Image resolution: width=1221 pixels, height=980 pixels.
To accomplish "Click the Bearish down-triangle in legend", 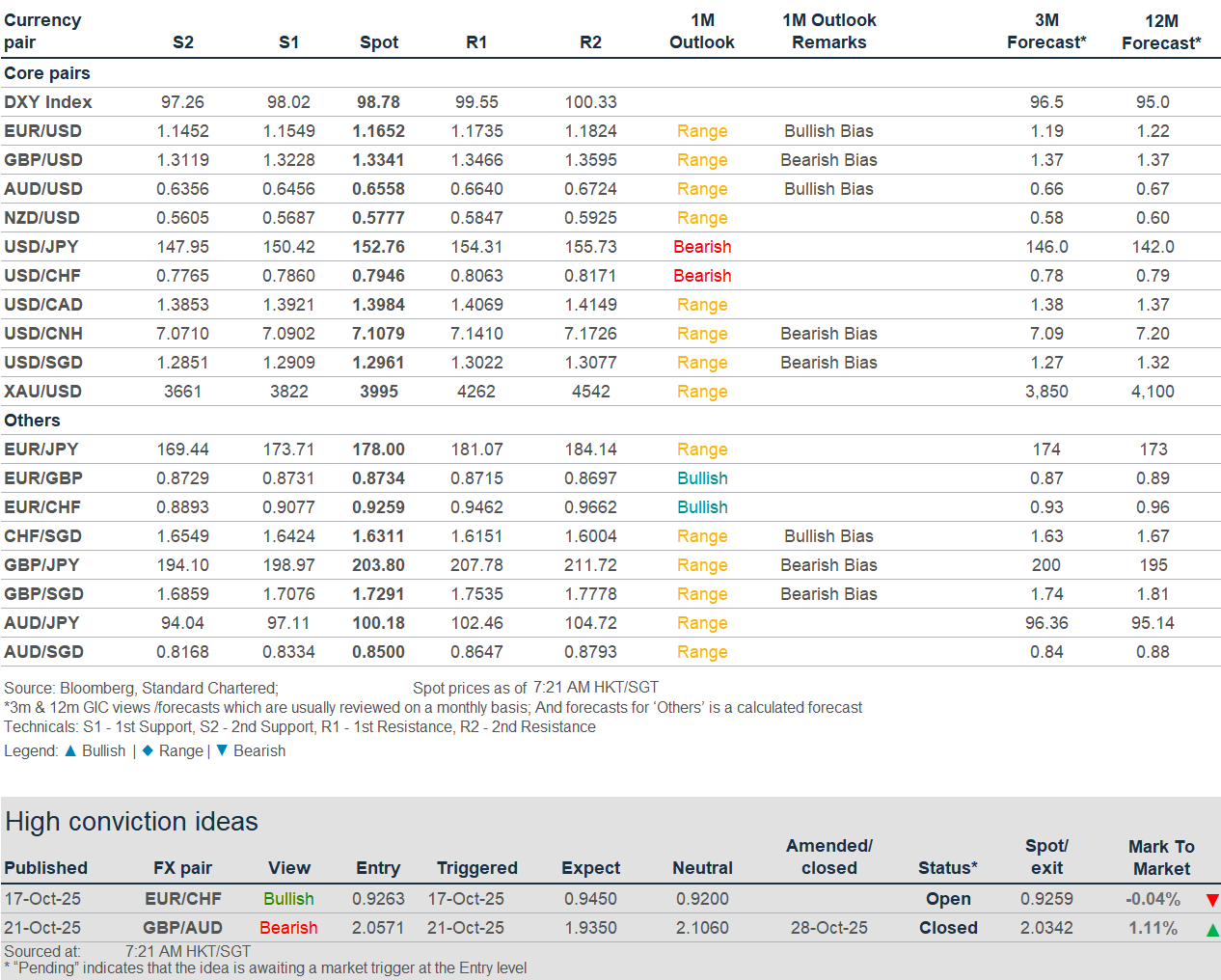I will 222,750.
